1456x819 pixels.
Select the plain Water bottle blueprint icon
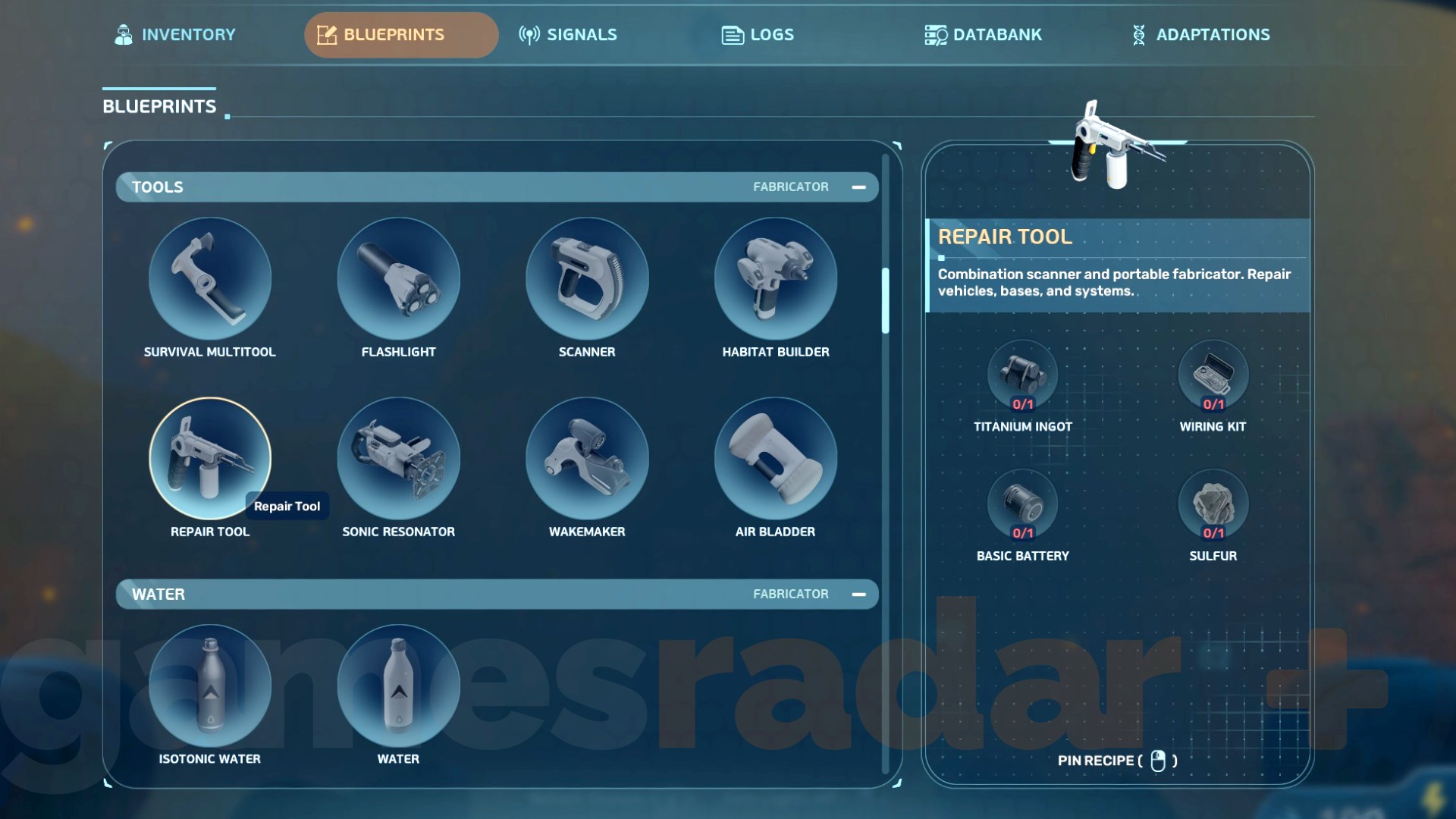(398, 686)
